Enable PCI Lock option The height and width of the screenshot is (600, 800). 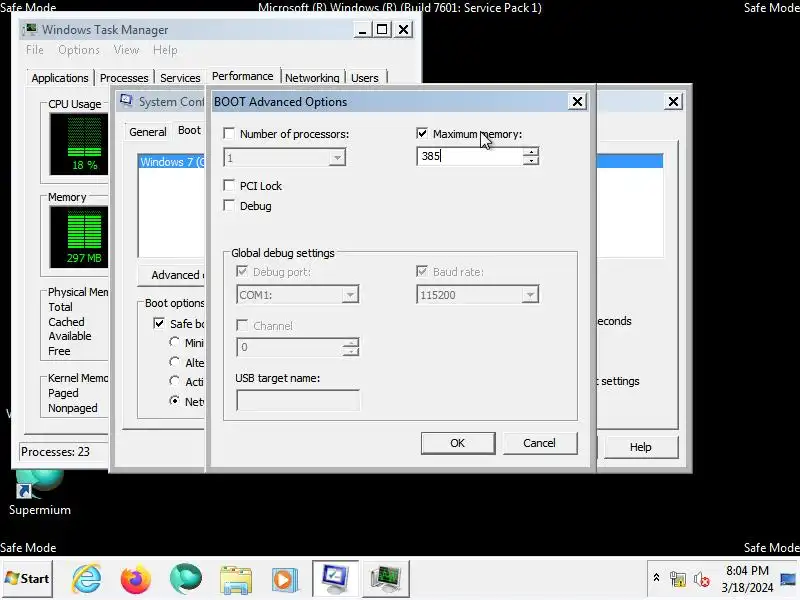(229, 185)
